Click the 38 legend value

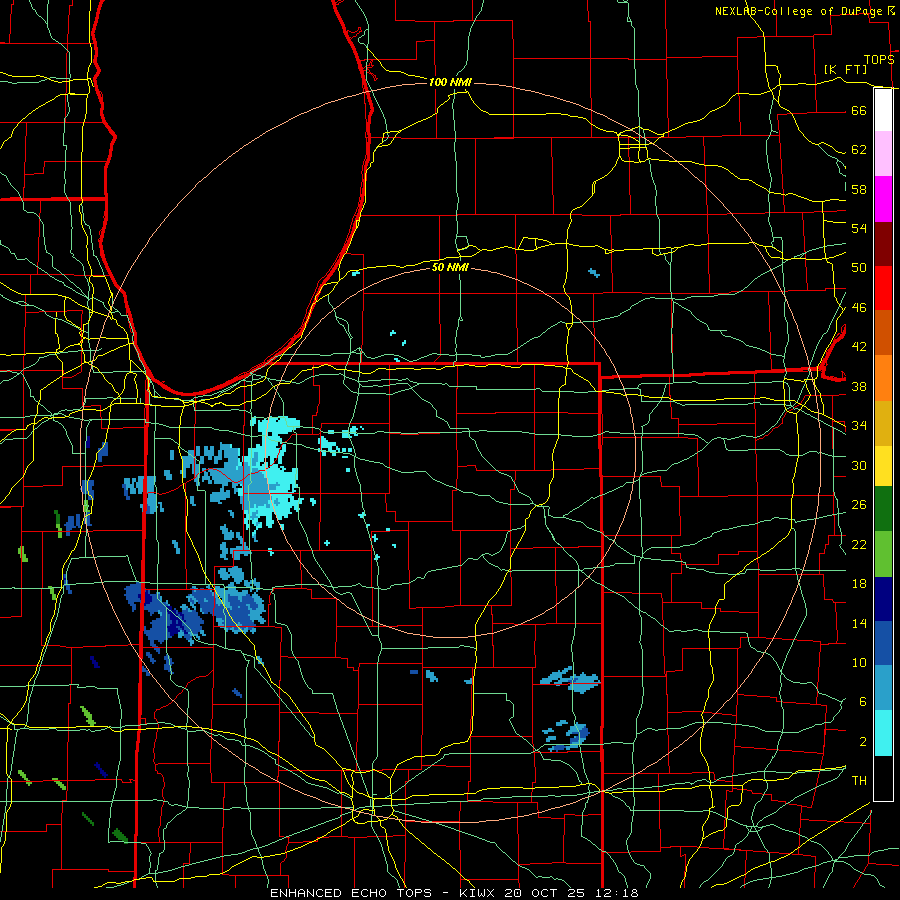click(859, 386)
